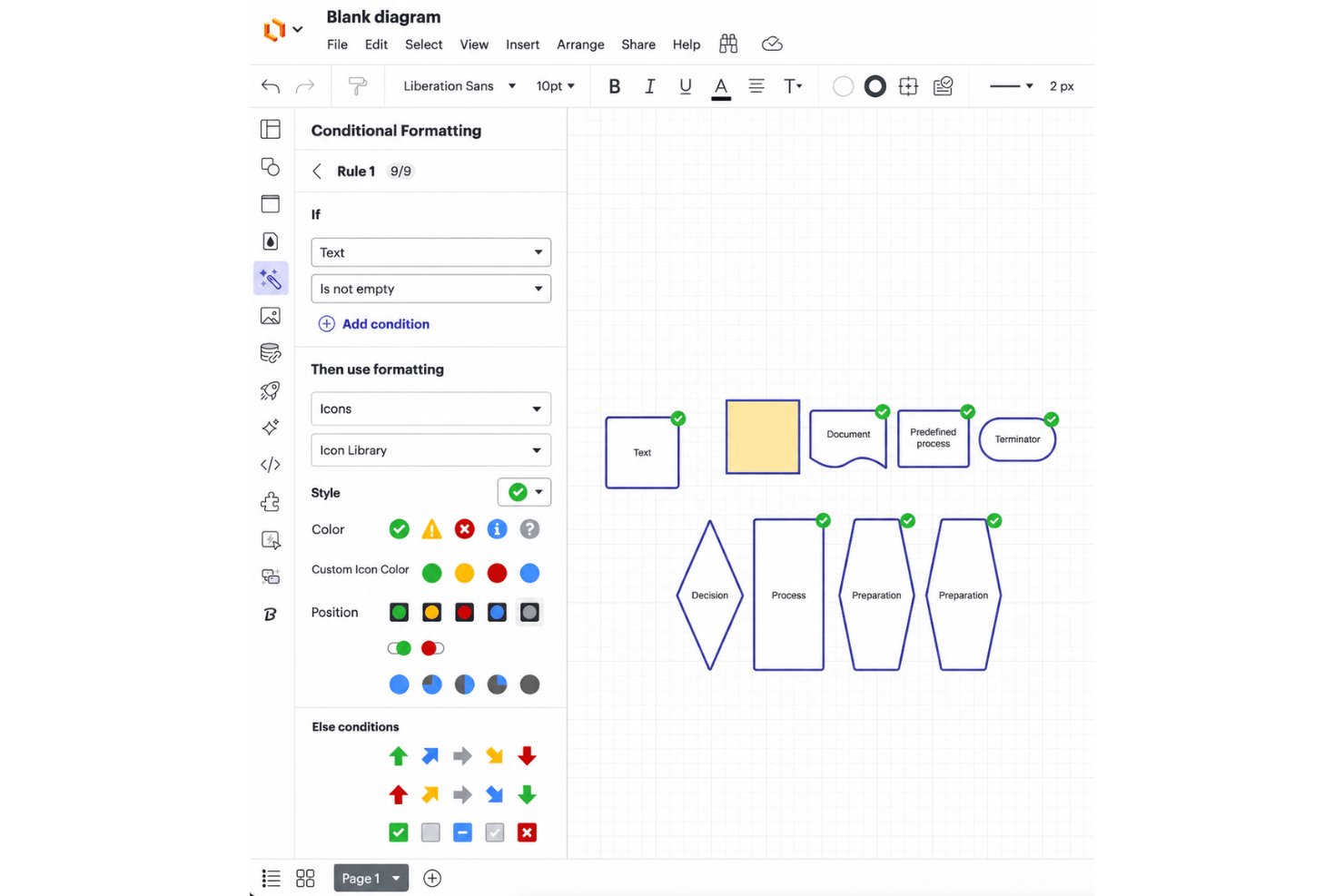Select the yellow square on canvas
This screenshot has width=1344, height=896.
tap(763, 437)
